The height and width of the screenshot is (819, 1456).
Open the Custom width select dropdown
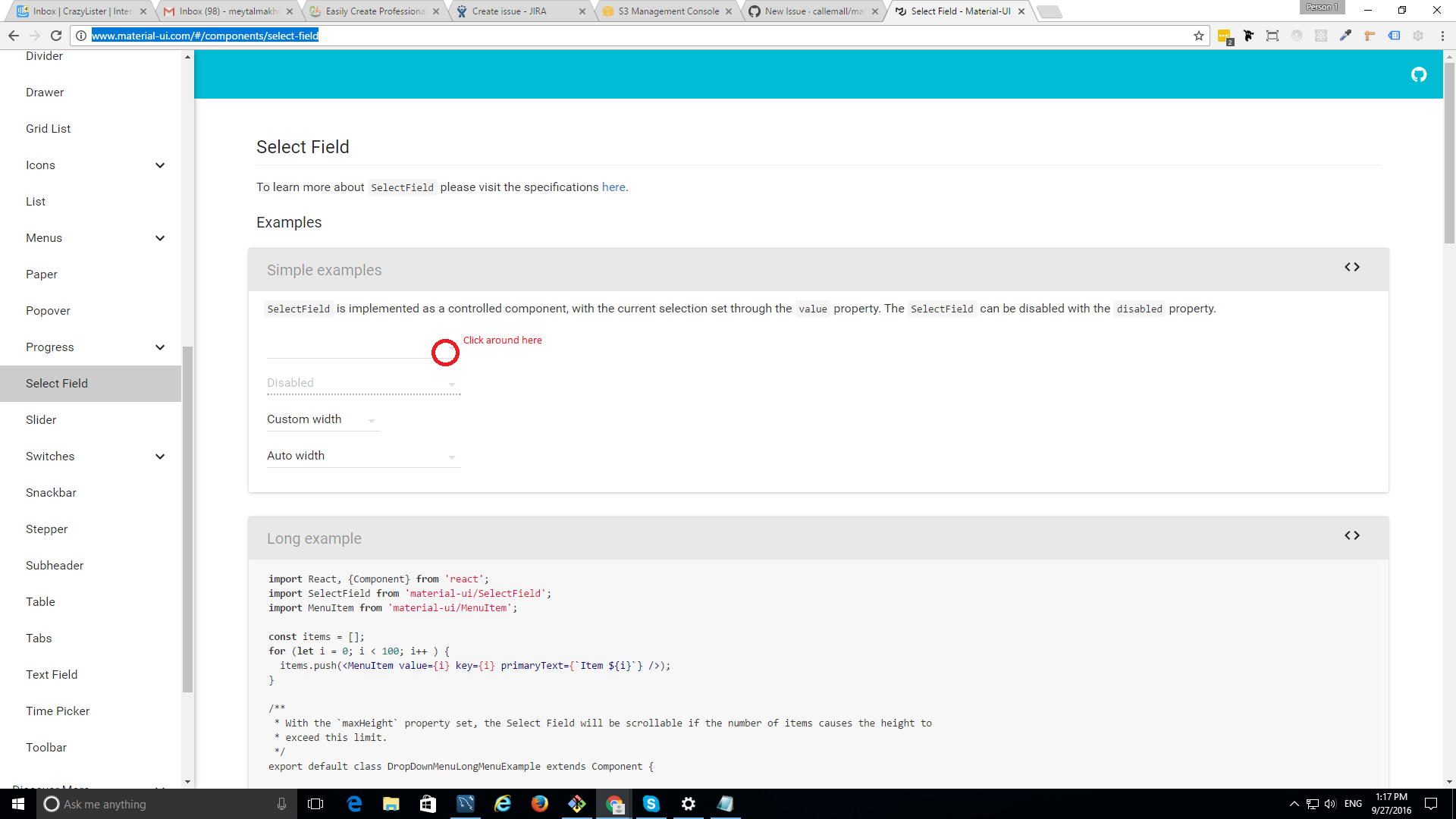[x=322, y=419]
